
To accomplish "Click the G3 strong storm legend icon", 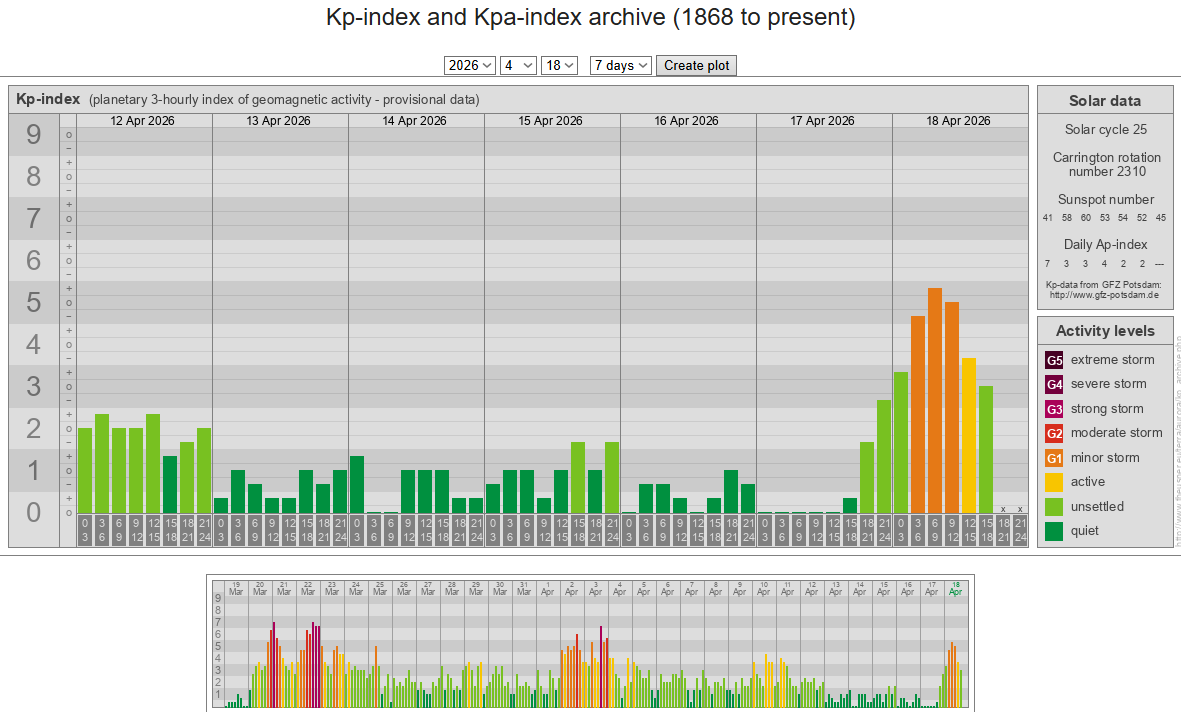I will 1054,409.
